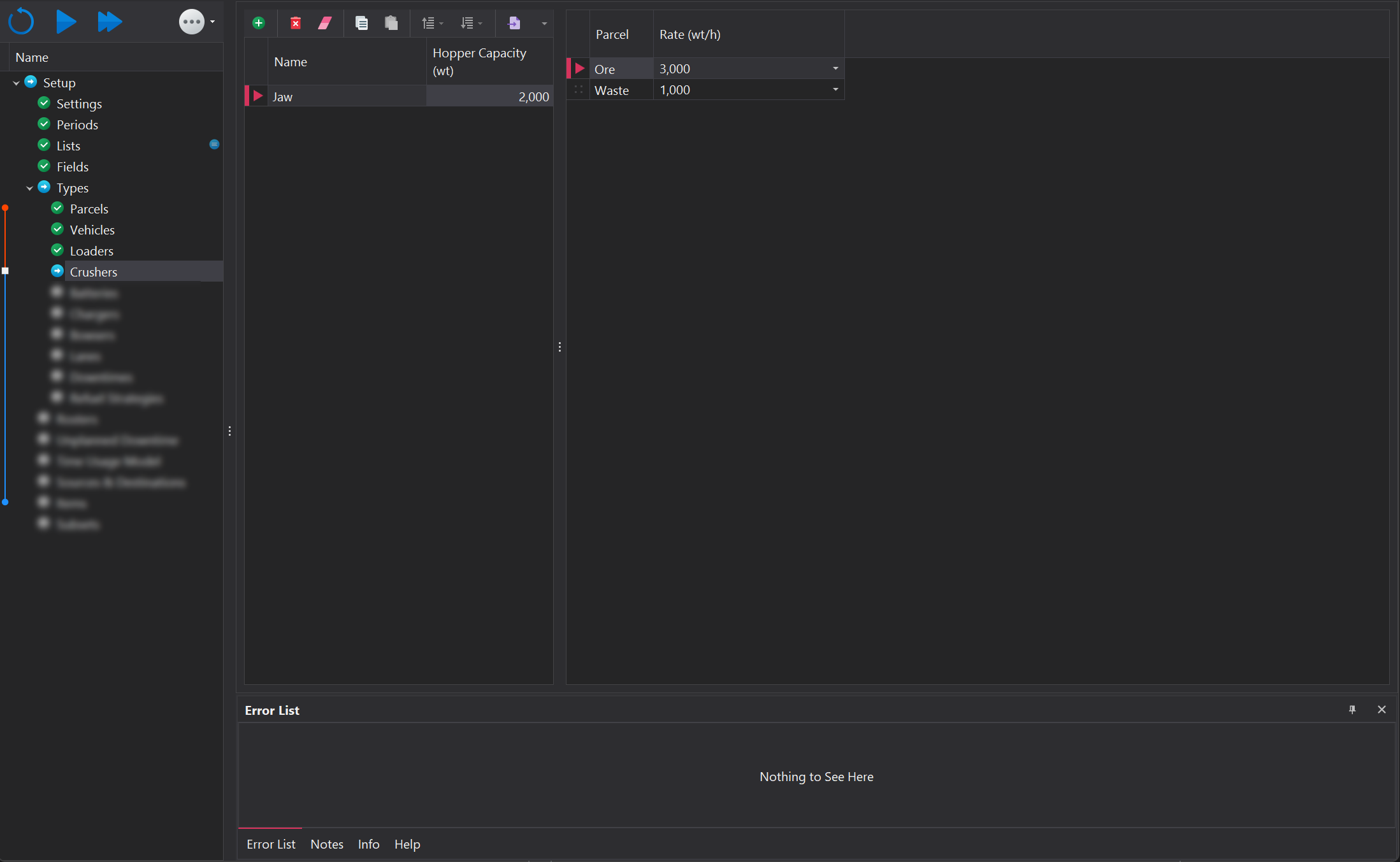Open the Waste rate dropdown arrow
The height and width of the screenshot is (862, 1400).
point(835,90)
